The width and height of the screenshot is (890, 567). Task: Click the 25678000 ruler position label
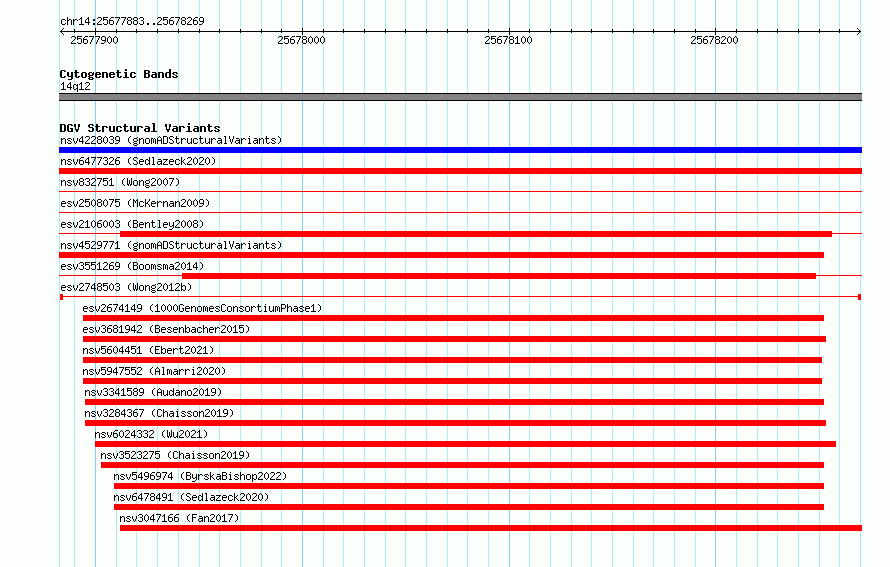coord(301,40)
